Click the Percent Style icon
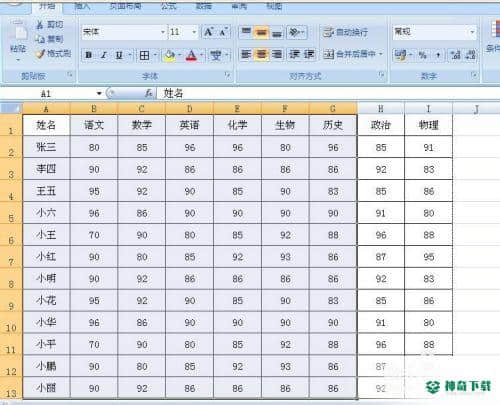This screenshot has height=405, width=500. tap(423, 55)
